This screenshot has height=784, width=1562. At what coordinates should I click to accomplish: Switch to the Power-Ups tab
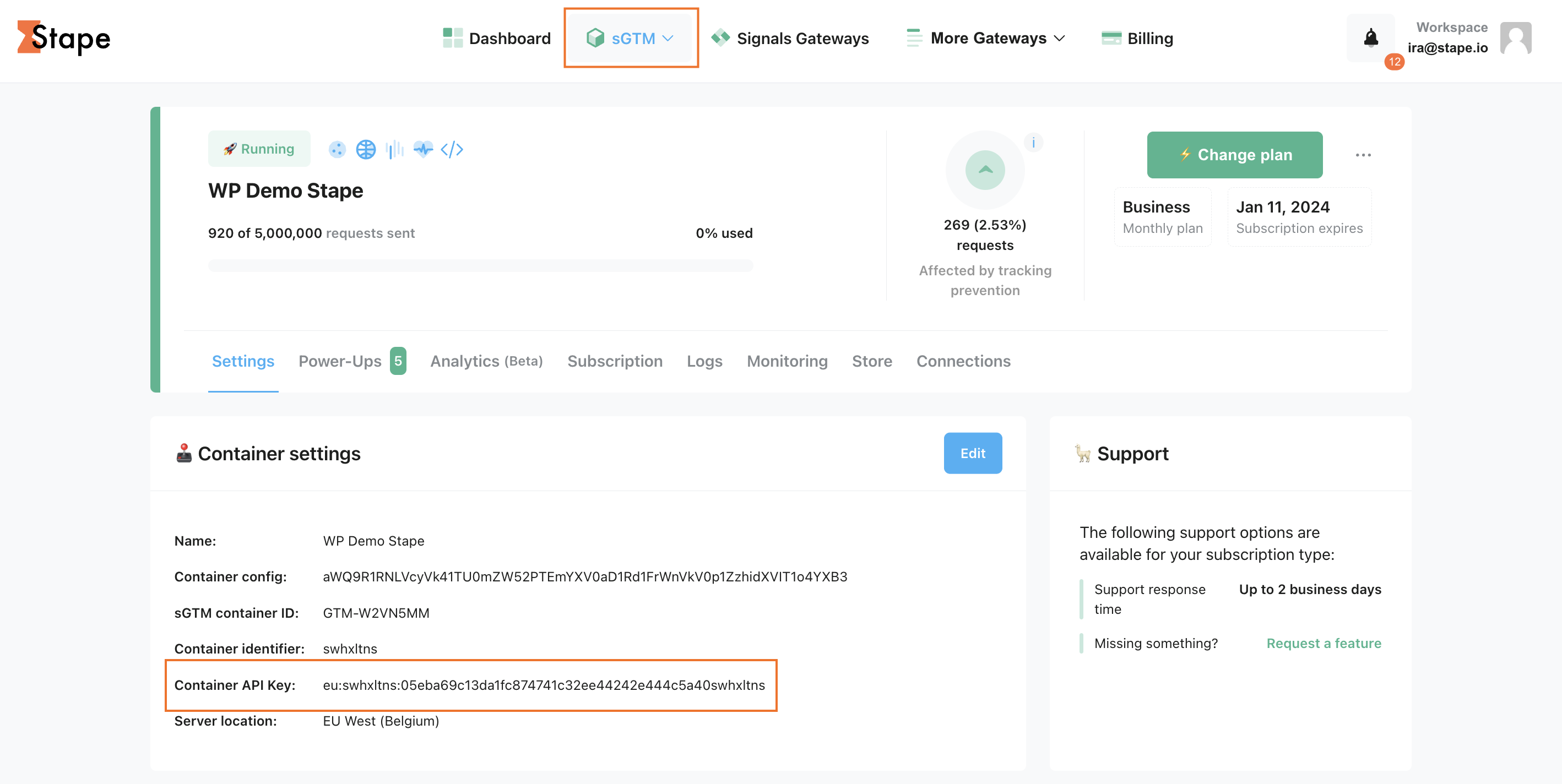352,361
